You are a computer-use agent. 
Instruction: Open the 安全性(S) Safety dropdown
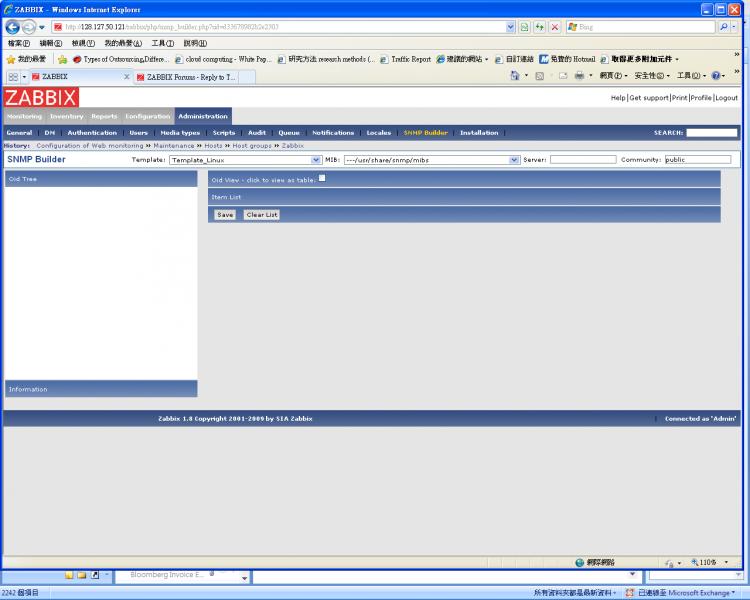pos(652,76)
